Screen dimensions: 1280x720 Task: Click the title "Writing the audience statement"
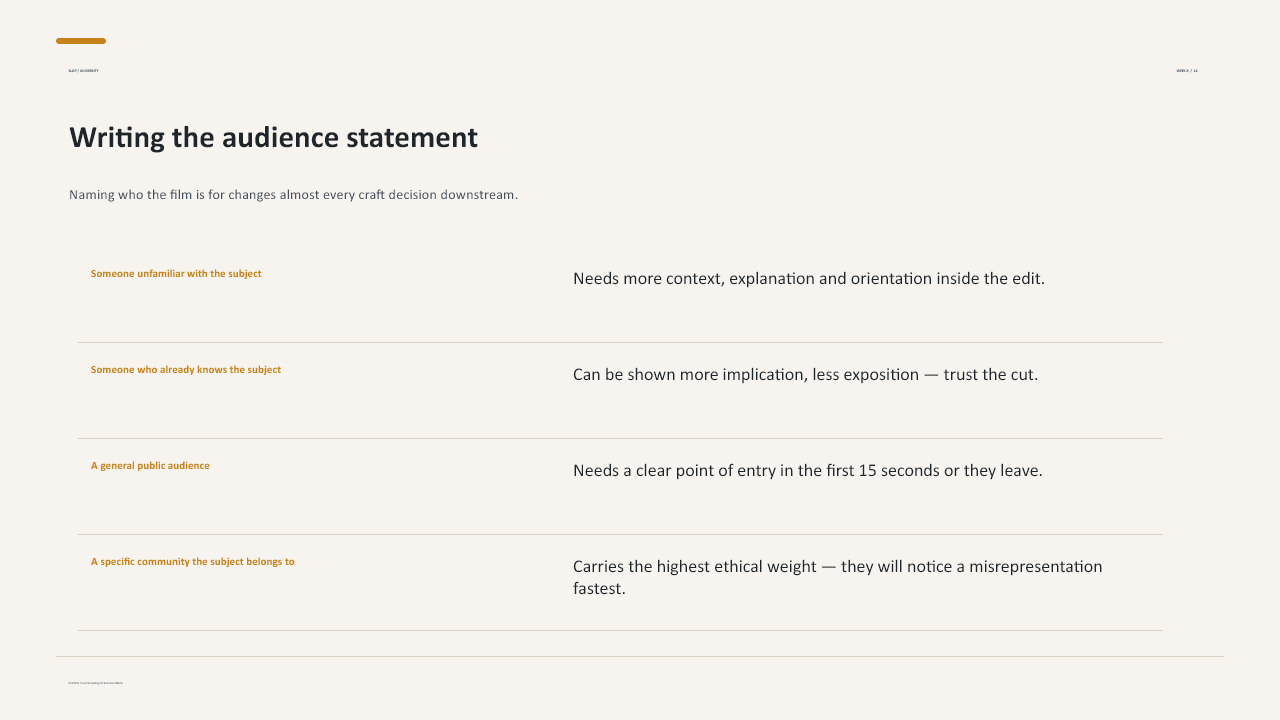click(x=273, y=138)
